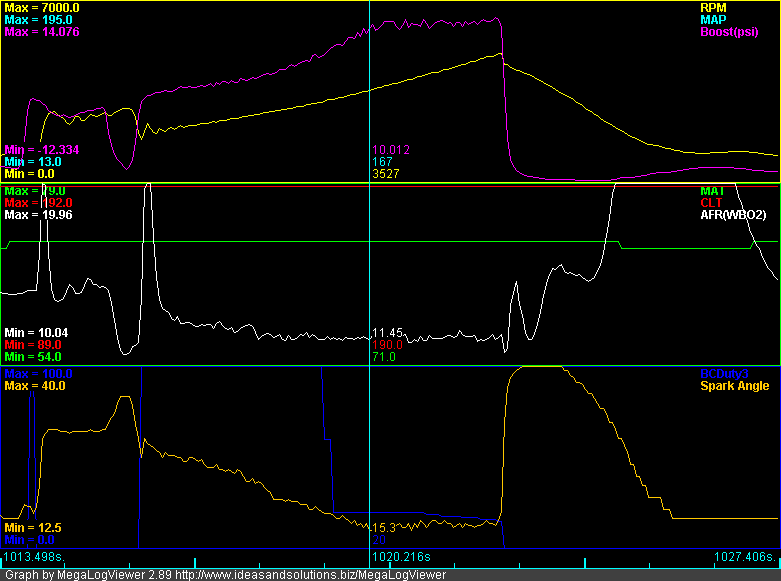Screen dimensions: 781x581
Task: Click the 1020.216s cursor time marker
Action: (x=400, y=556)
